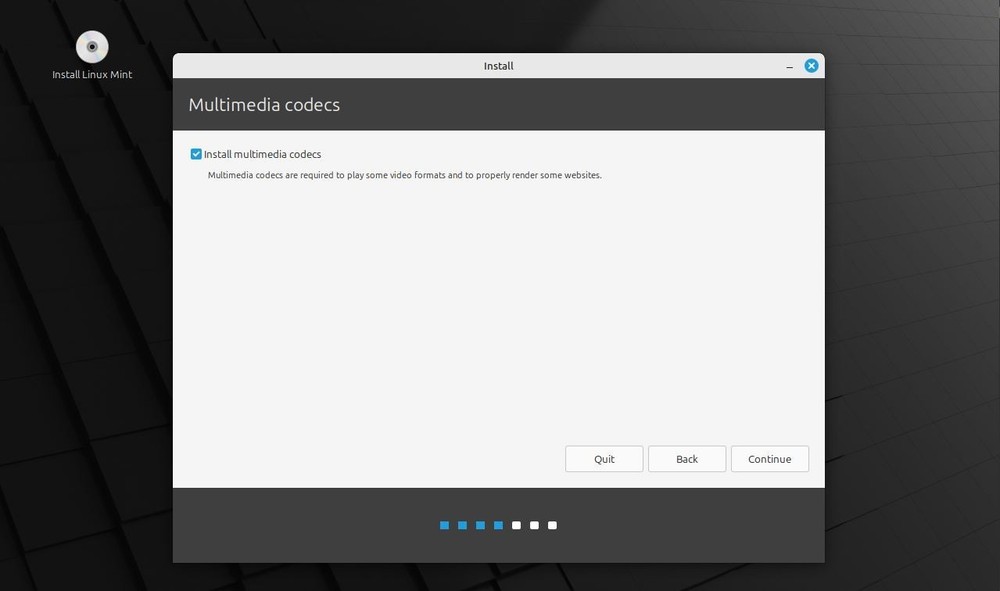Click the first white upcoming step square
The width and height of the screenshot is (1000, 591).
click(x=516, y=525)
